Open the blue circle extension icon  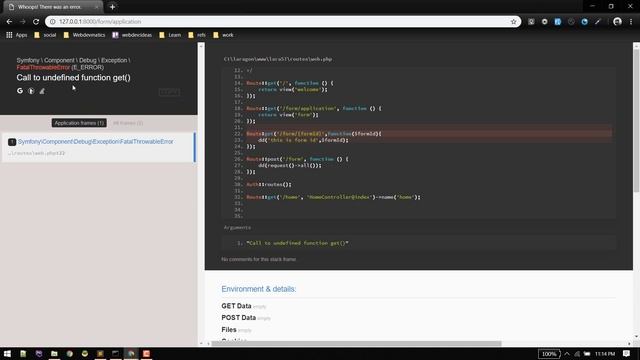pyautogui.click(x=584, y=22)
